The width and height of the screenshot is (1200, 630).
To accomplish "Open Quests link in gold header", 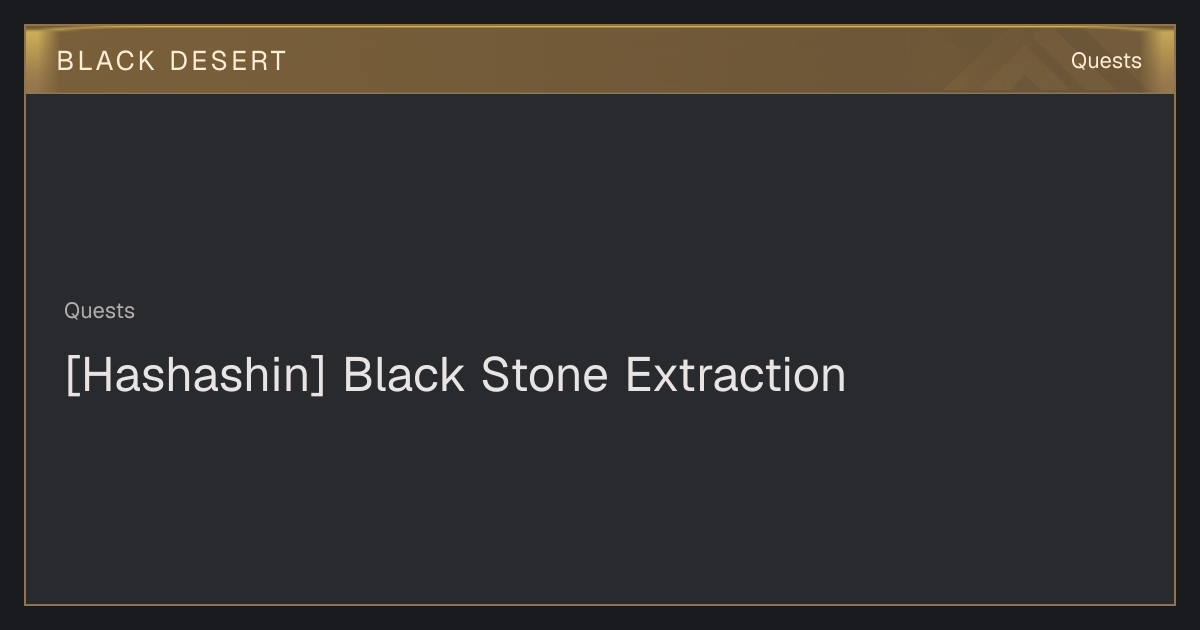I will click(x=1106, y=61).
